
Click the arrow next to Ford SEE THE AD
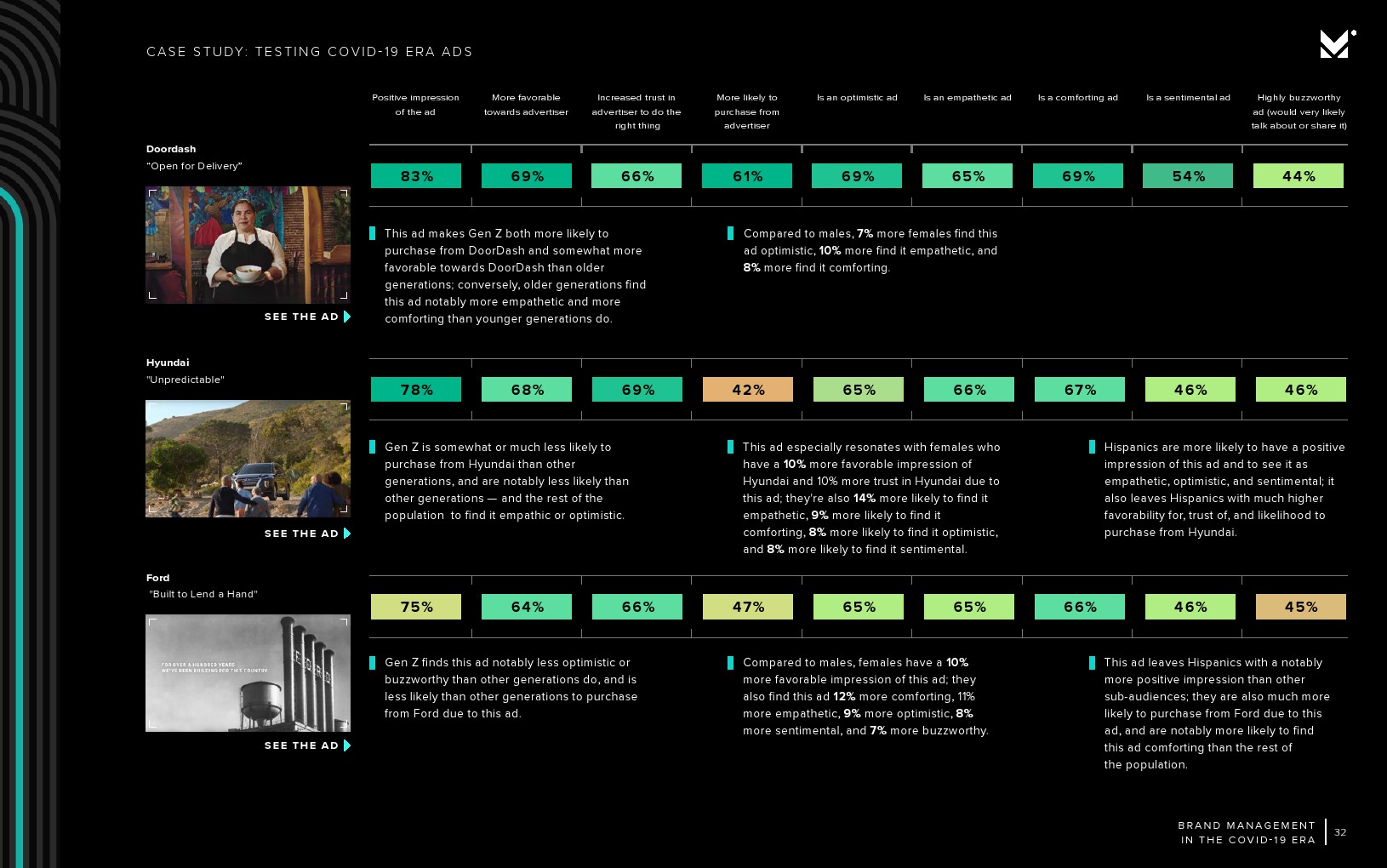coord(347,745)
